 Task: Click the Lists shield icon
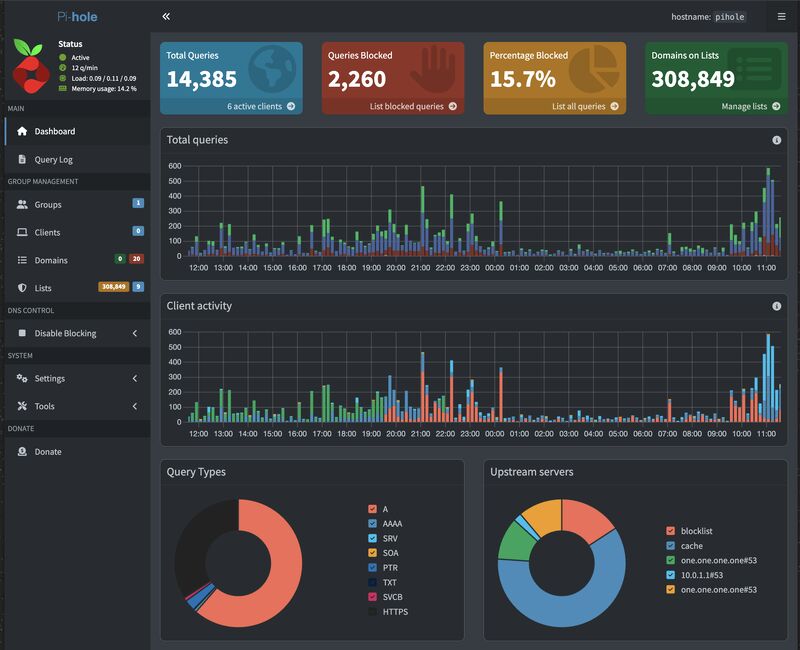coord(22,288)
